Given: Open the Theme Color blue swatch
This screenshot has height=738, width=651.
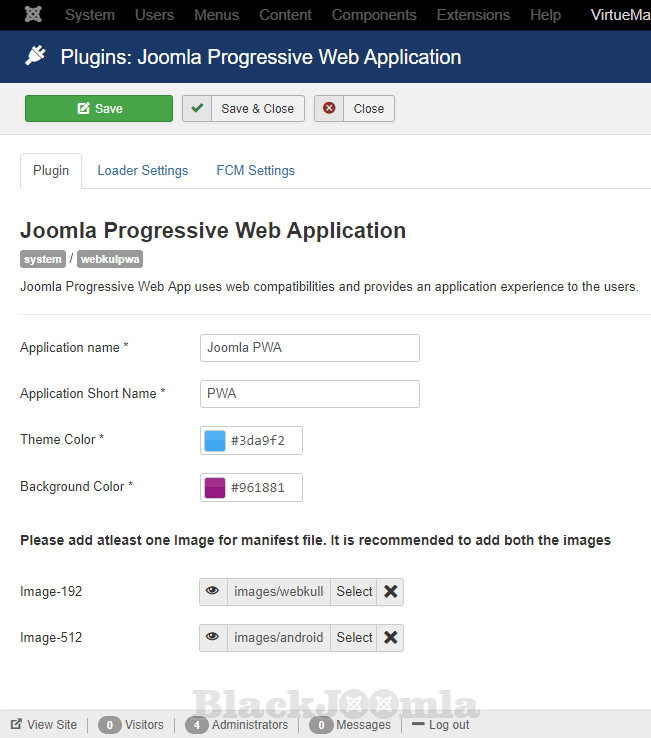Looking at the screenshot, I should click(x=215, y=441).
